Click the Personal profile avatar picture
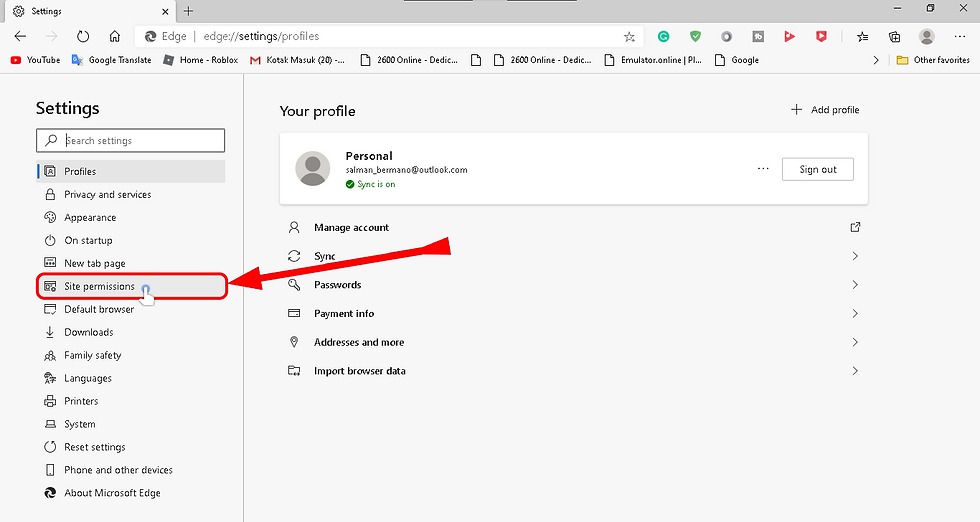This screenshot has height=522, width=980. (x=312, y=168)
